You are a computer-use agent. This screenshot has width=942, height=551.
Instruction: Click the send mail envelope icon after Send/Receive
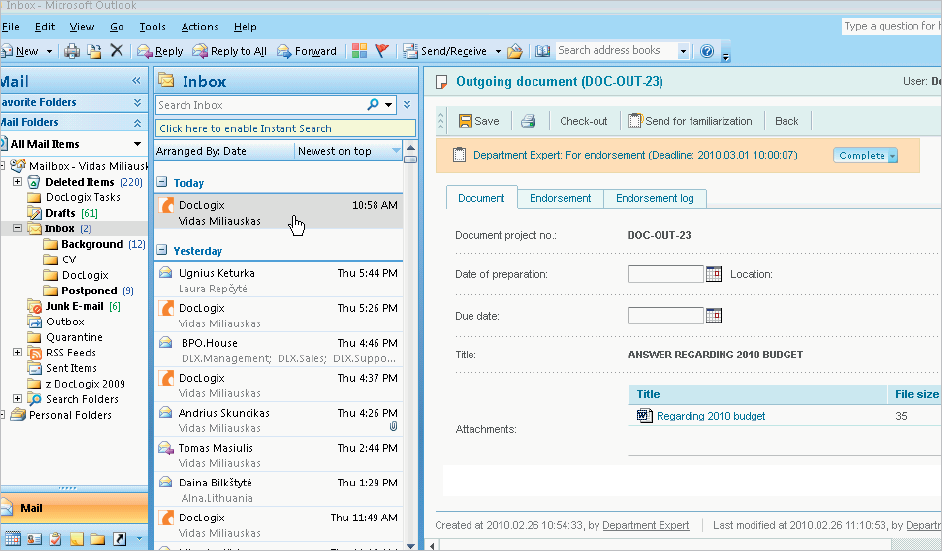coord(515,51)
